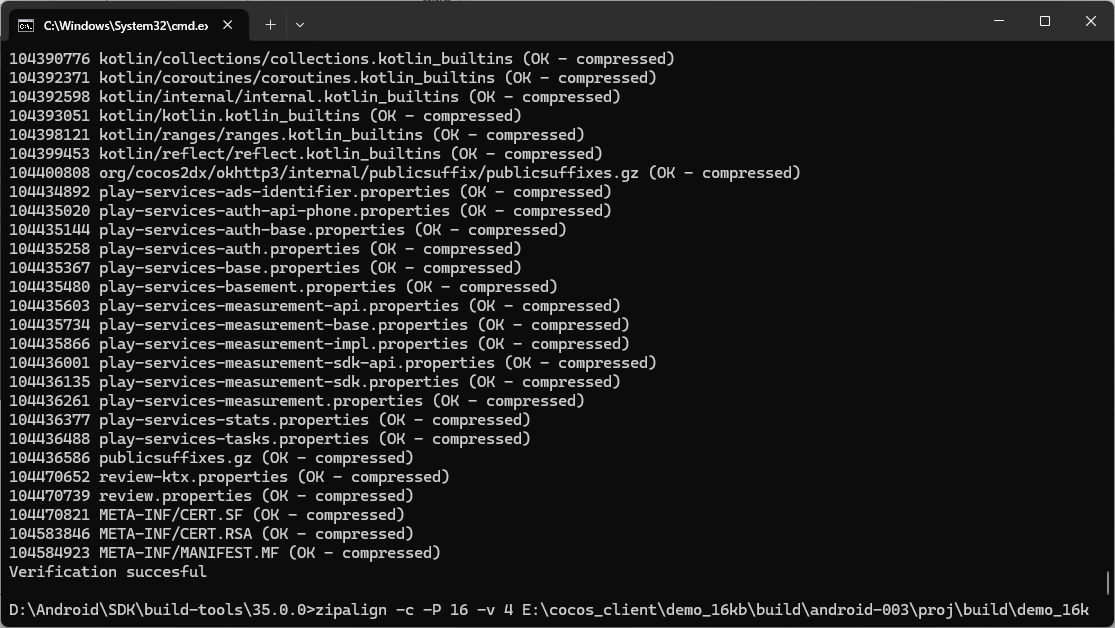Maximize the terminal window
This screenshot has height=628, width=1115.
[x=1044, y=21]
